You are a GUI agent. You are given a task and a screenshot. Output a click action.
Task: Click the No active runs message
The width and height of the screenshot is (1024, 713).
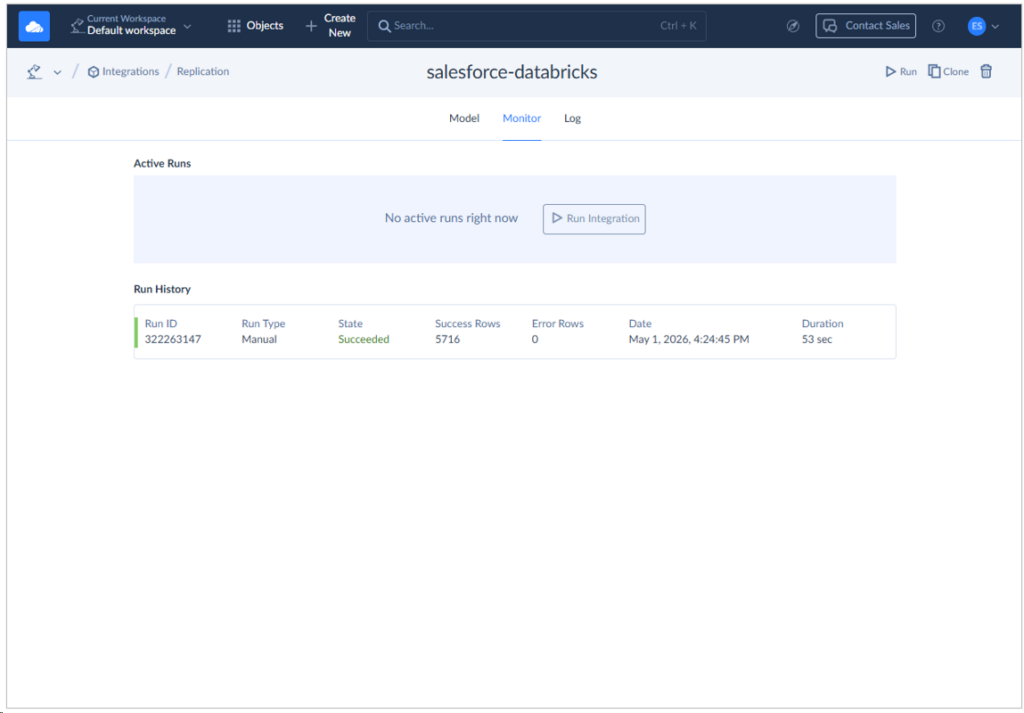click(451, 218)
